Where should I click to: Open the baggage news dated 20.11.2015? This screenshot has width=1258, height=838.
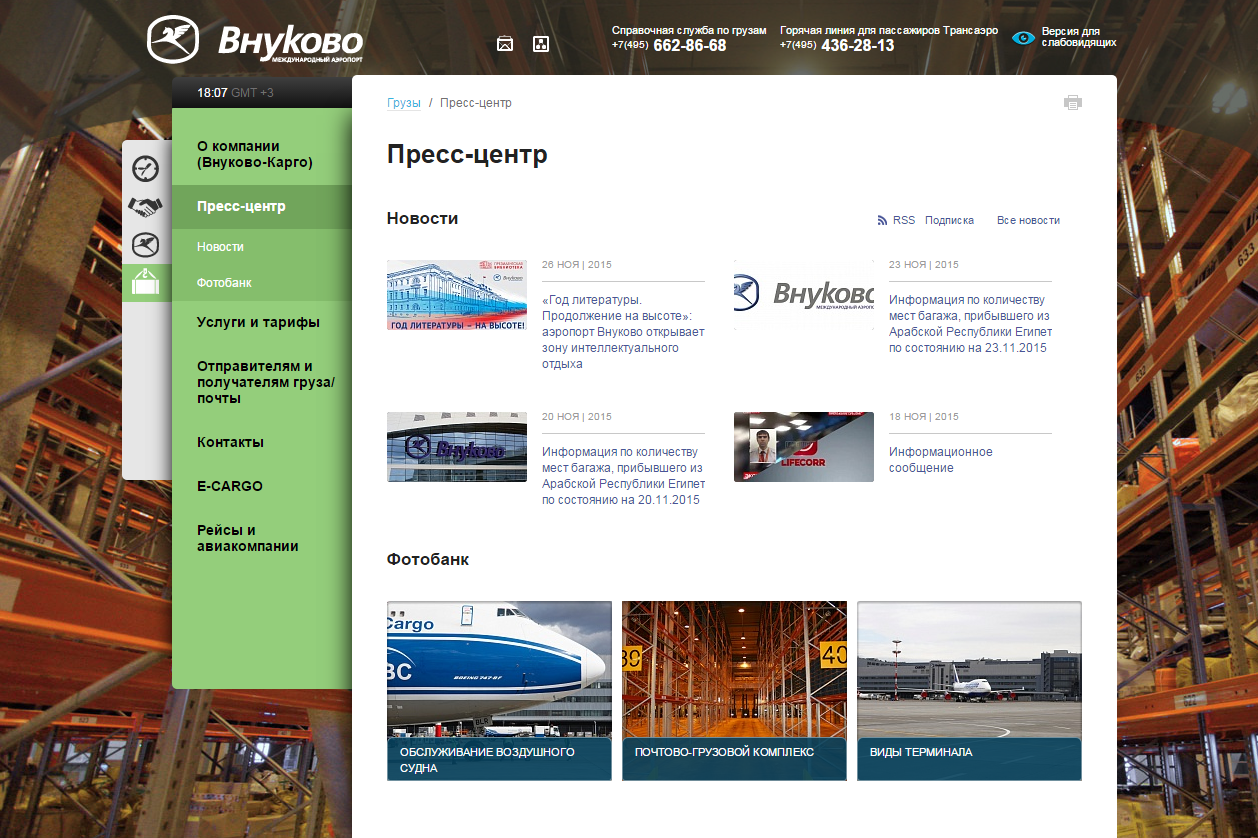623,476
